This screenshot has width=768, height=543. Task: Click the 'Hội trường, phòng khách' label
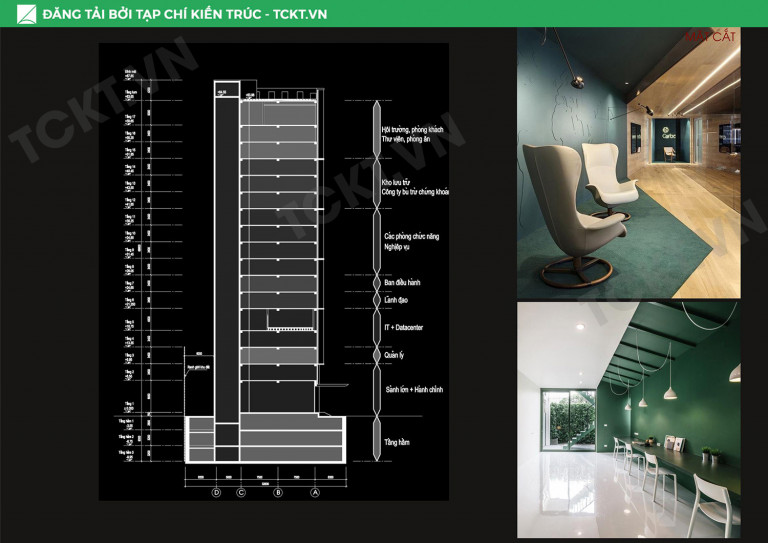[x=411, y=129]
